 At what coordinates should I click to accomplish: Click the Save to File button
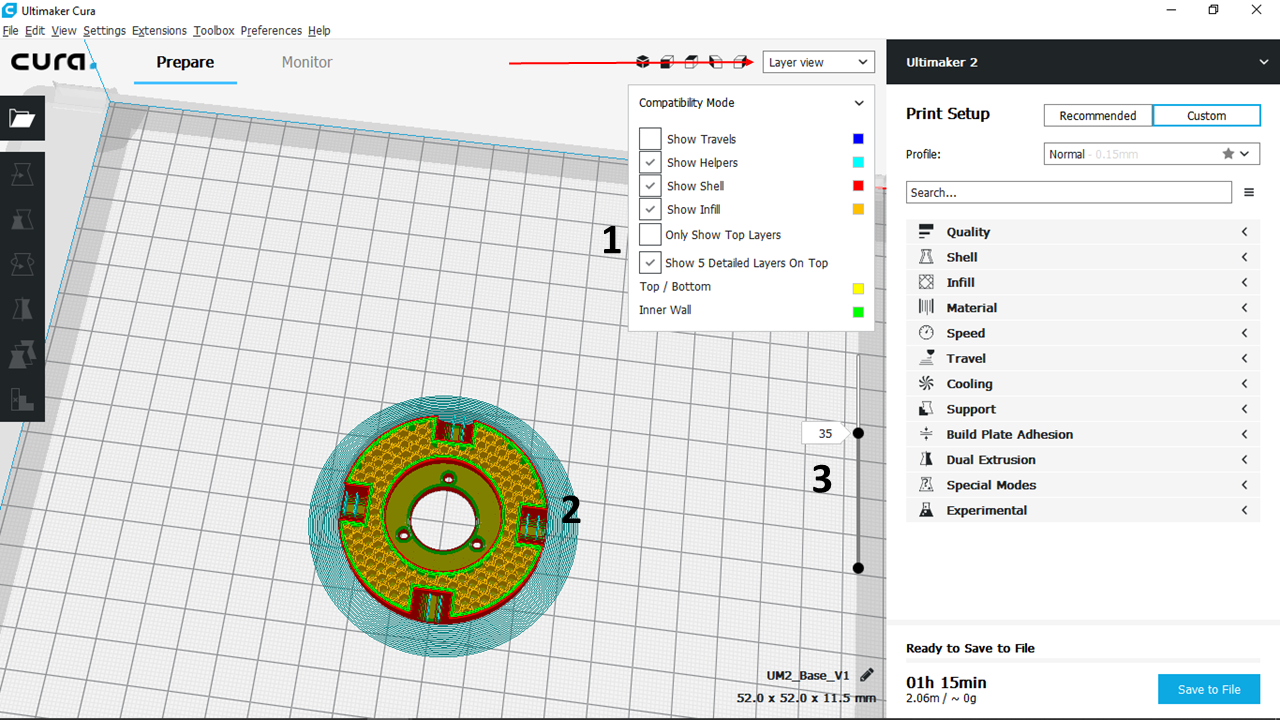click(1209, 689)
